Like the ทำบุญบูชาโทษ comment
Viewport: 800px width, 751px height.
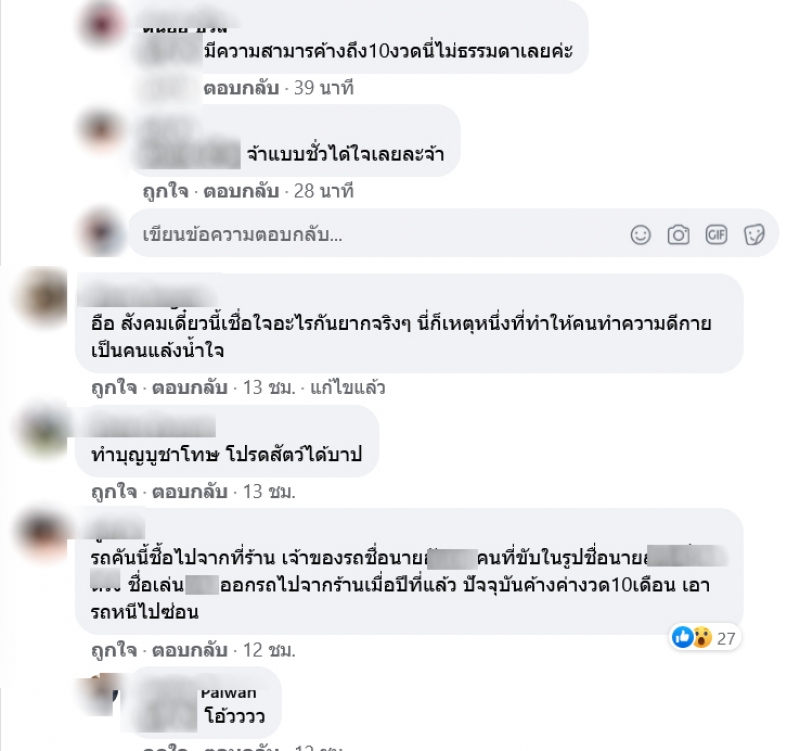click(x=114, y=491)
